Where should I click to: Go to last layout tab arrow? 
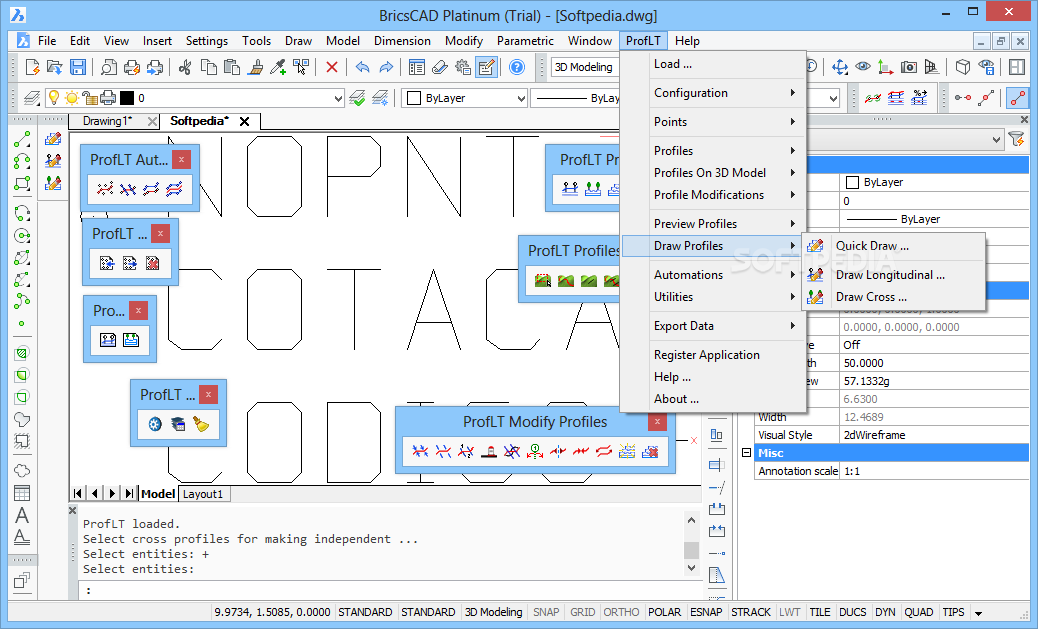pyautogui.click(x=129, y=493)
